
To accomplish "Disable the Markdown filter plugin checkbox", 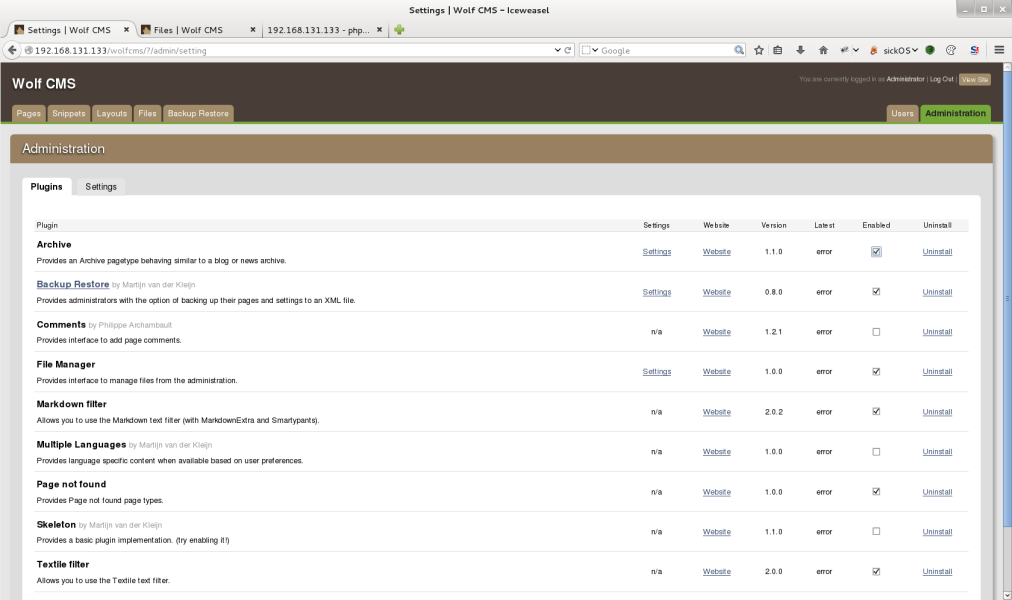I will [x=876, y=412].
